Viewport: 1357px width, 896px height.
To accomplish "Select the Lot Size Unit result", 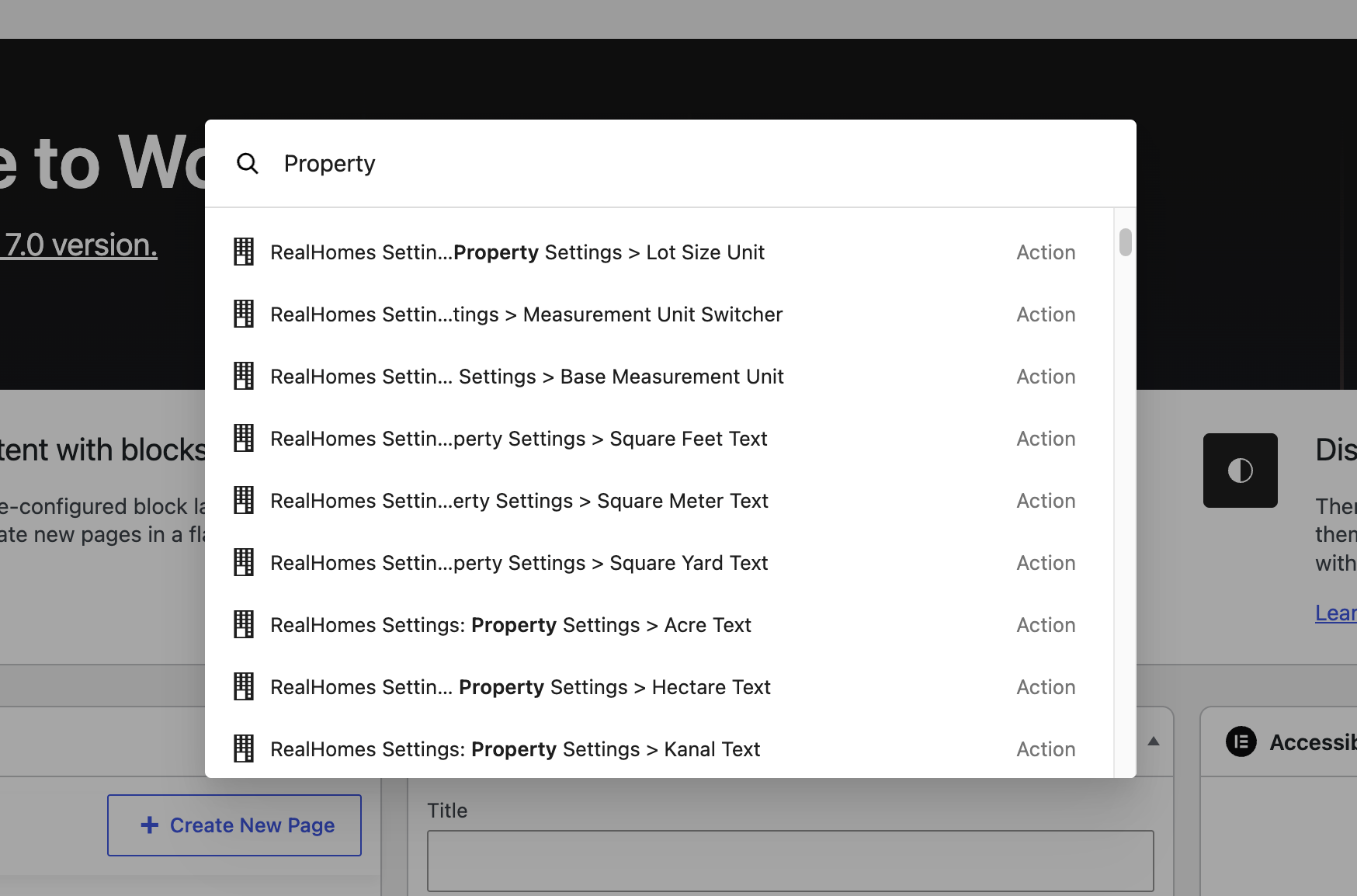I will coord(659,252).
